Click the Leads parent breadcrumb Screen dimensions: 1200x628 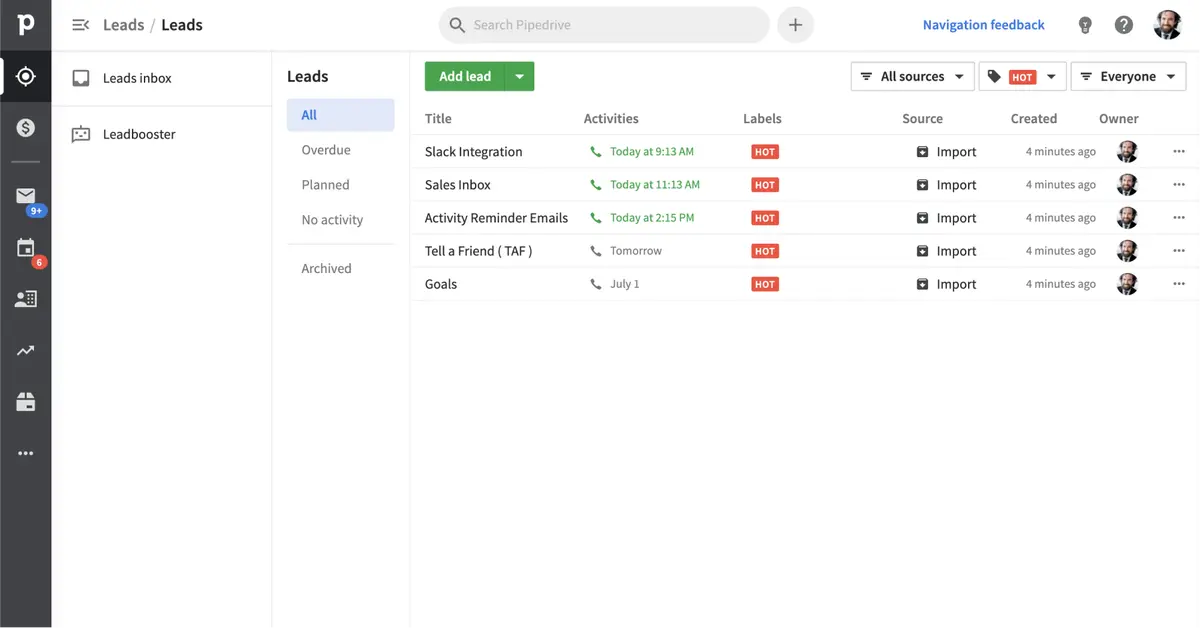click(124, 25)
